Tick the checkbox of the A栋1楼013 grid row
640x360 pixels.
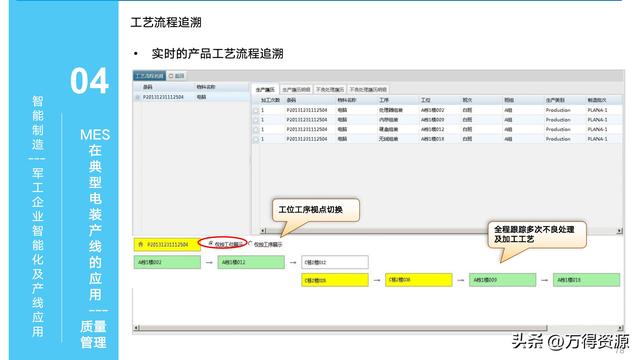coord(256,139)
